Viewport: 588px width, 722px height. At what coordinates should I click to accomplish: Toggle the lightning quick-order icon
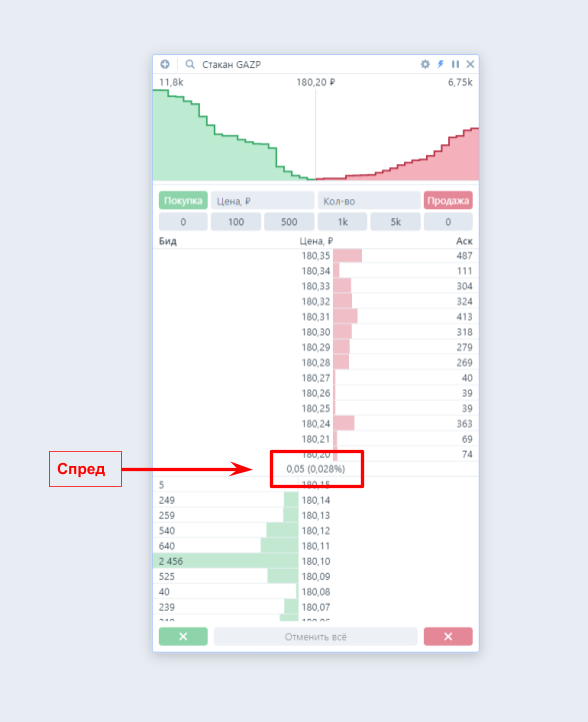[441, 64]
